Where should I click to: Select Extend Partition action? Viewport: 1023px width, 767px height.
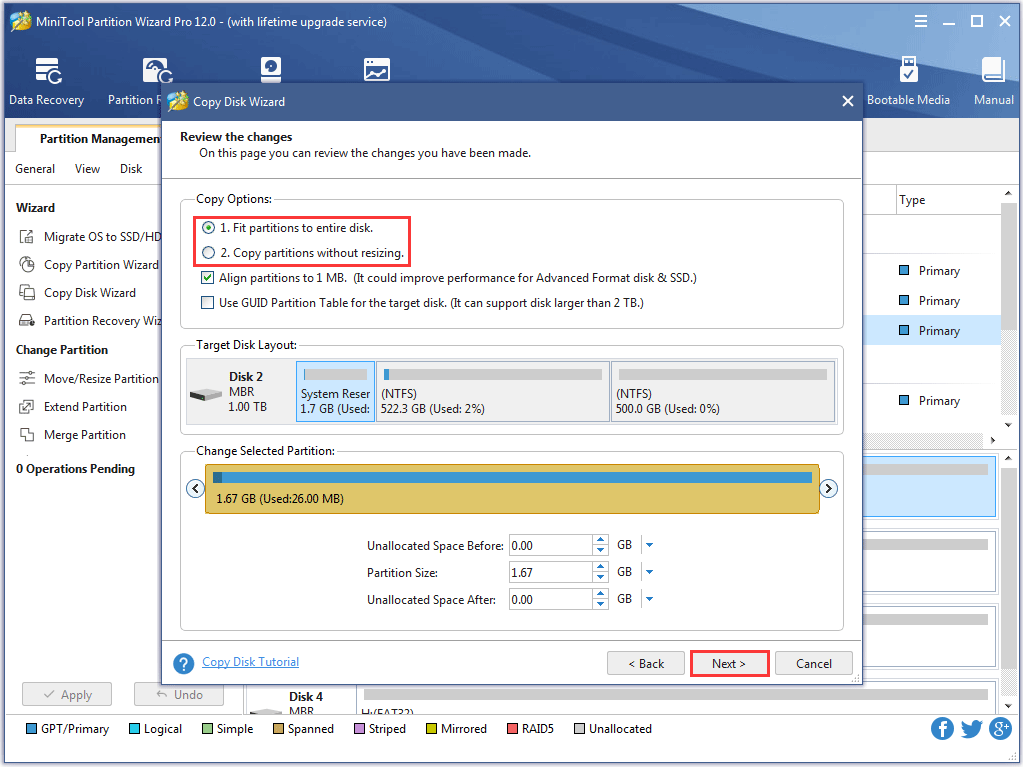click(x=73, y=407)
